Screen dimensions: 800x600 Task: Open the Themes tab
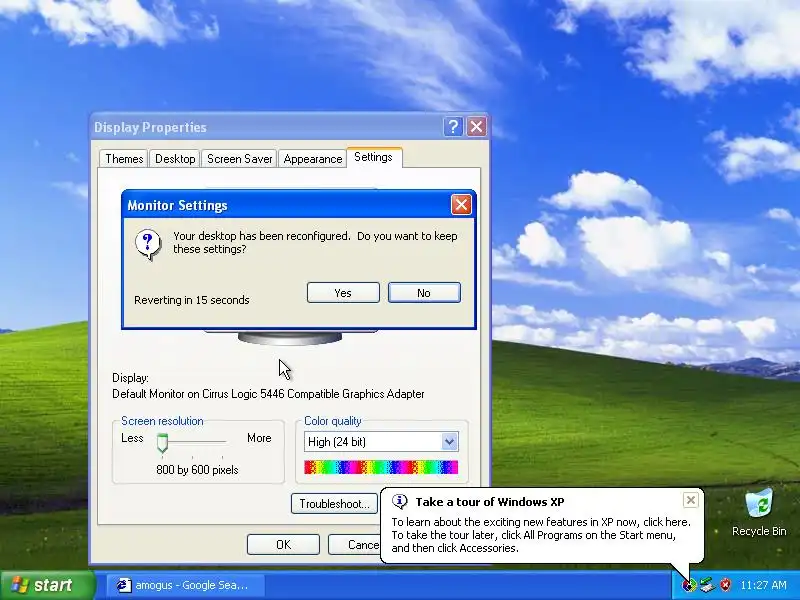pos(124,159)
